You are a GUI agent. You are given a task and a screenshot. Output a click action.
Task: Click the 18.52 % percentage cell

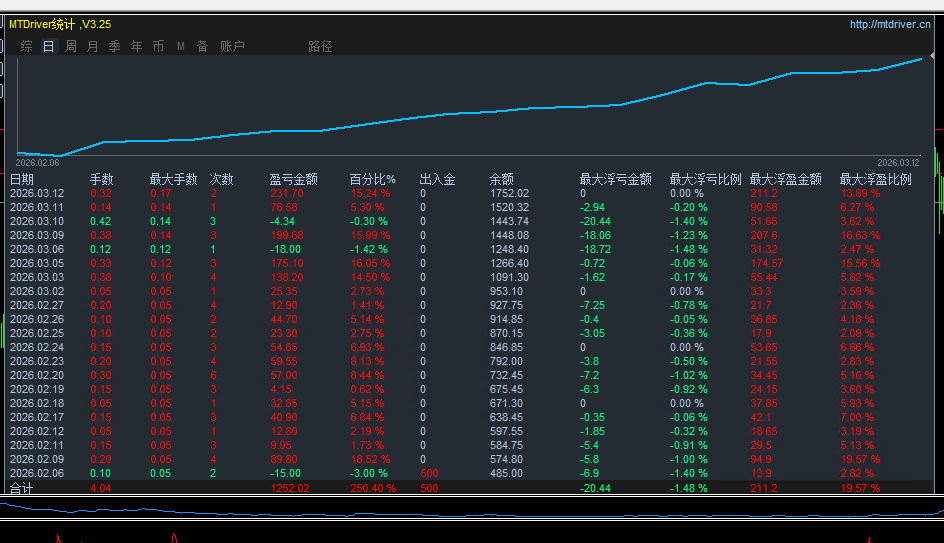pos(370,459)
